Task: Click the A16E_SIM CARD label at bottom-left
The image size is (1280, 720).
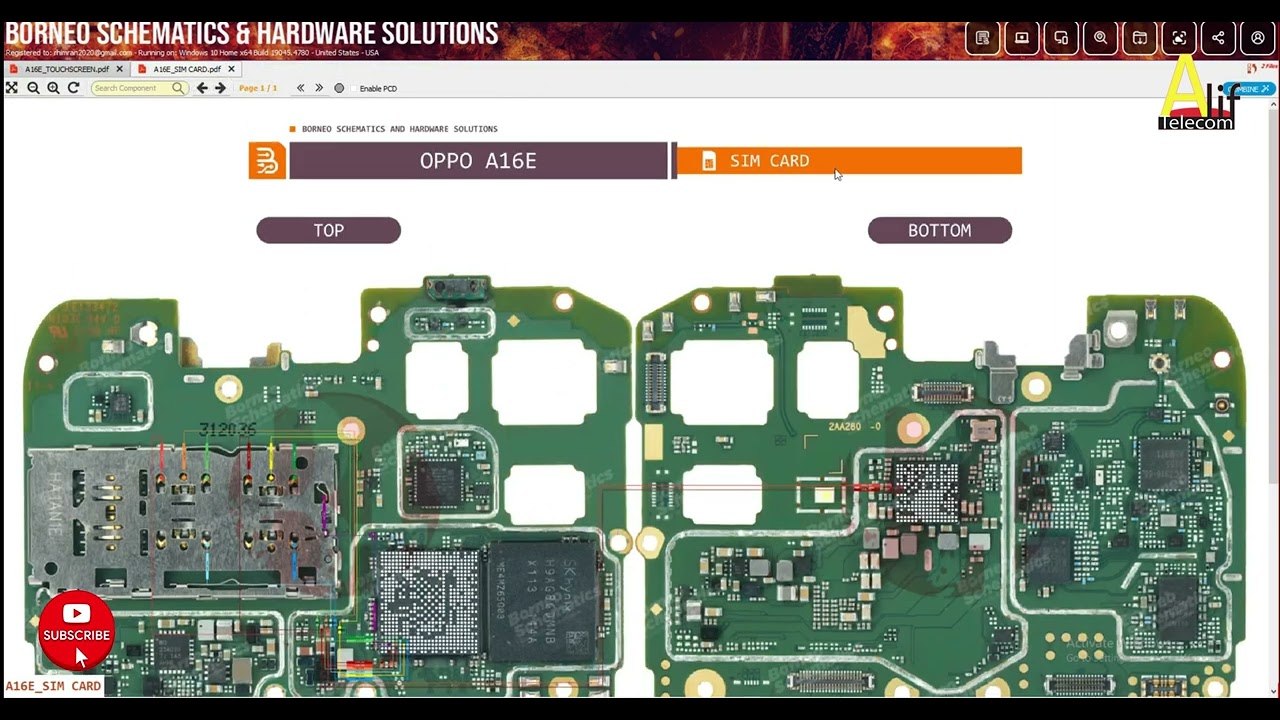Action: [53, 687]
